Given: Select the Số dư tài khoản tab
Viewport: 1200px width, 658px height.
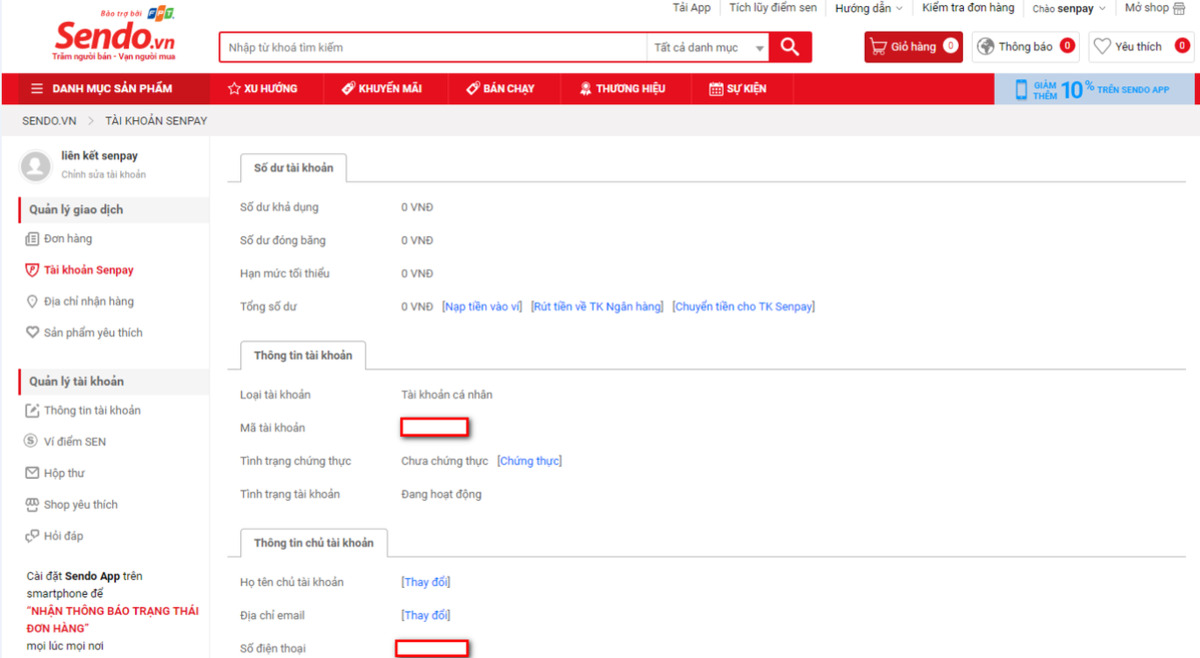Looking at the screenshot, I should (x=293, y=168).
